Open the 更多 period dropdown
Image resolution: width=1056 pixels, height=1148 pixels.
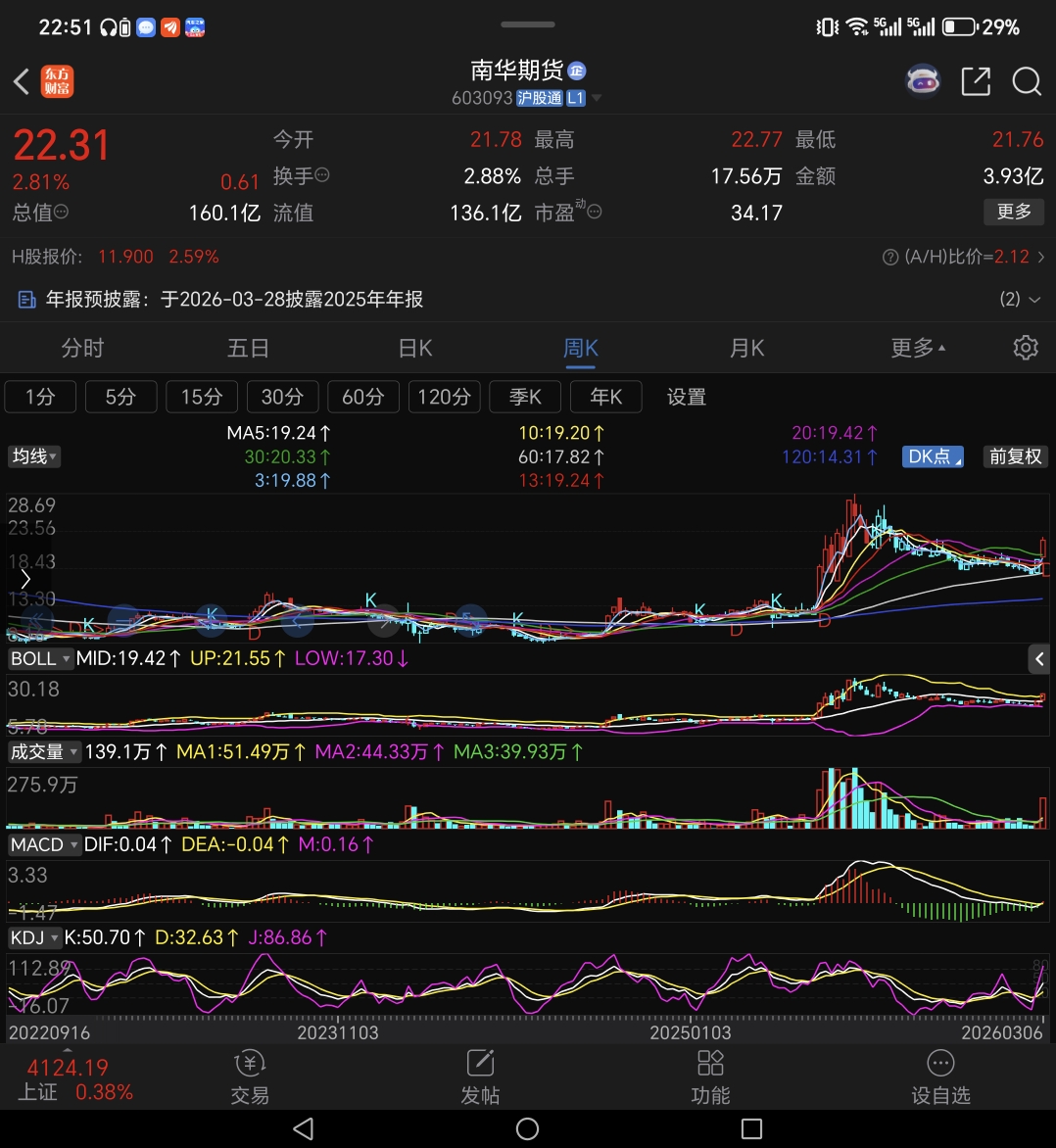click(918, 347)
